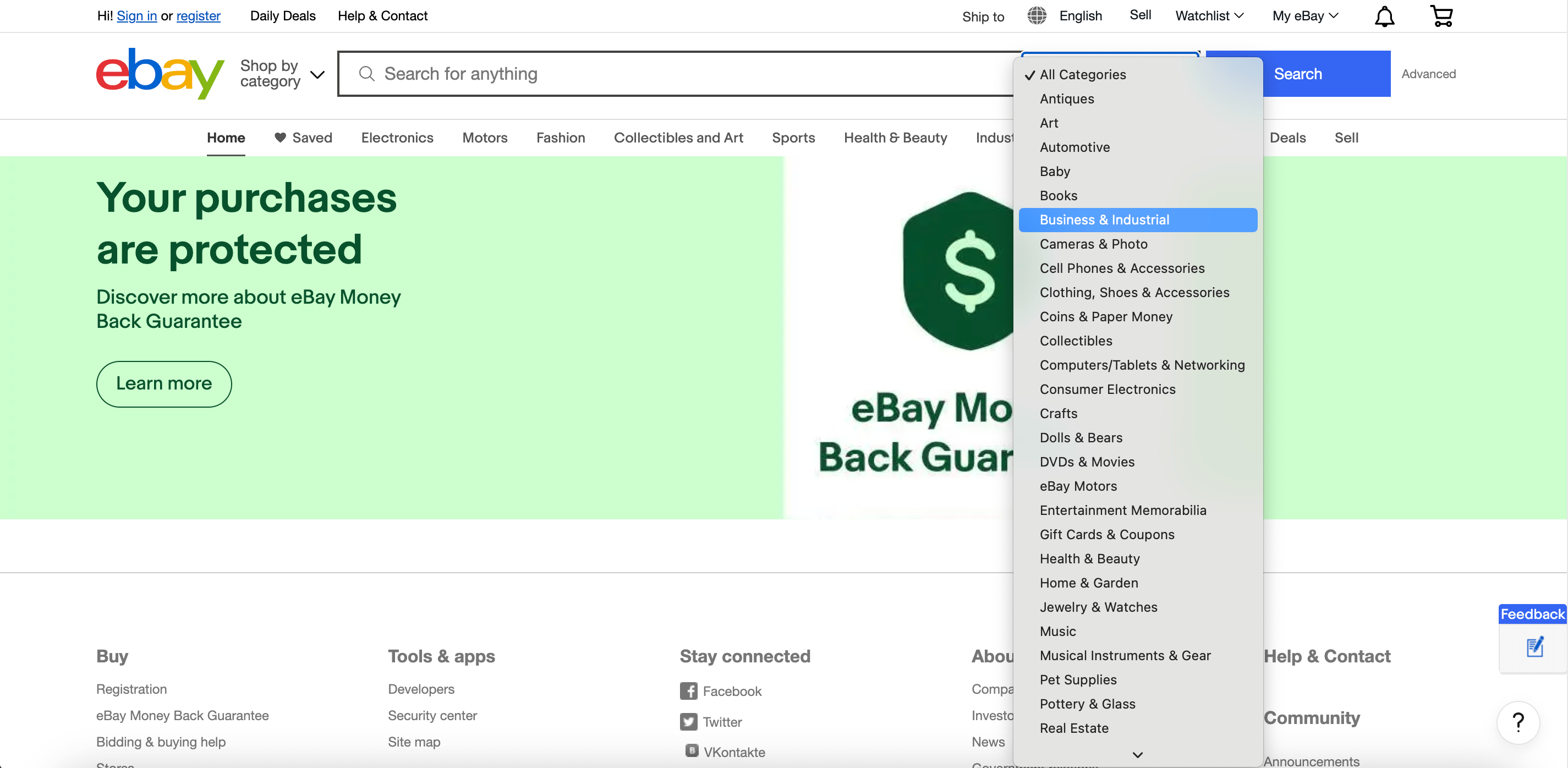Open the Twitter icon link
This screenshot has width=1568, height=768.
[x=688, y=722]
